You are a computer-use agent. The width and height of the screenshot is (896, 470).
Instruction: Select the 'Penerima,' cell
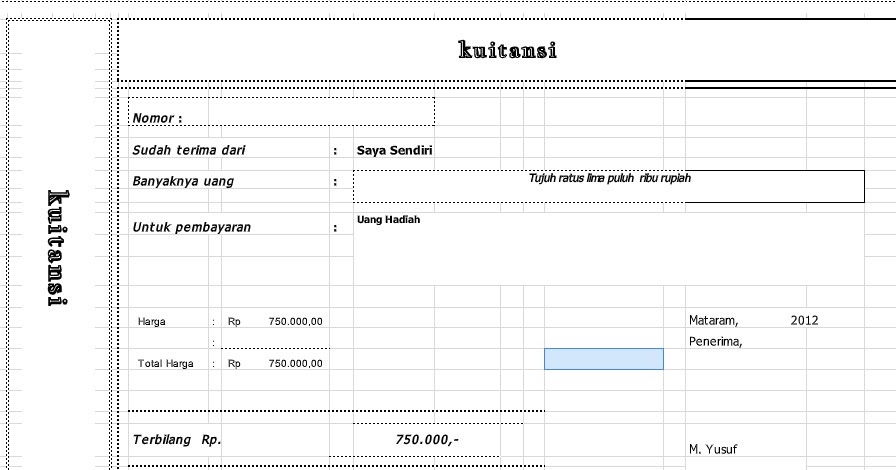click(715, 341)
